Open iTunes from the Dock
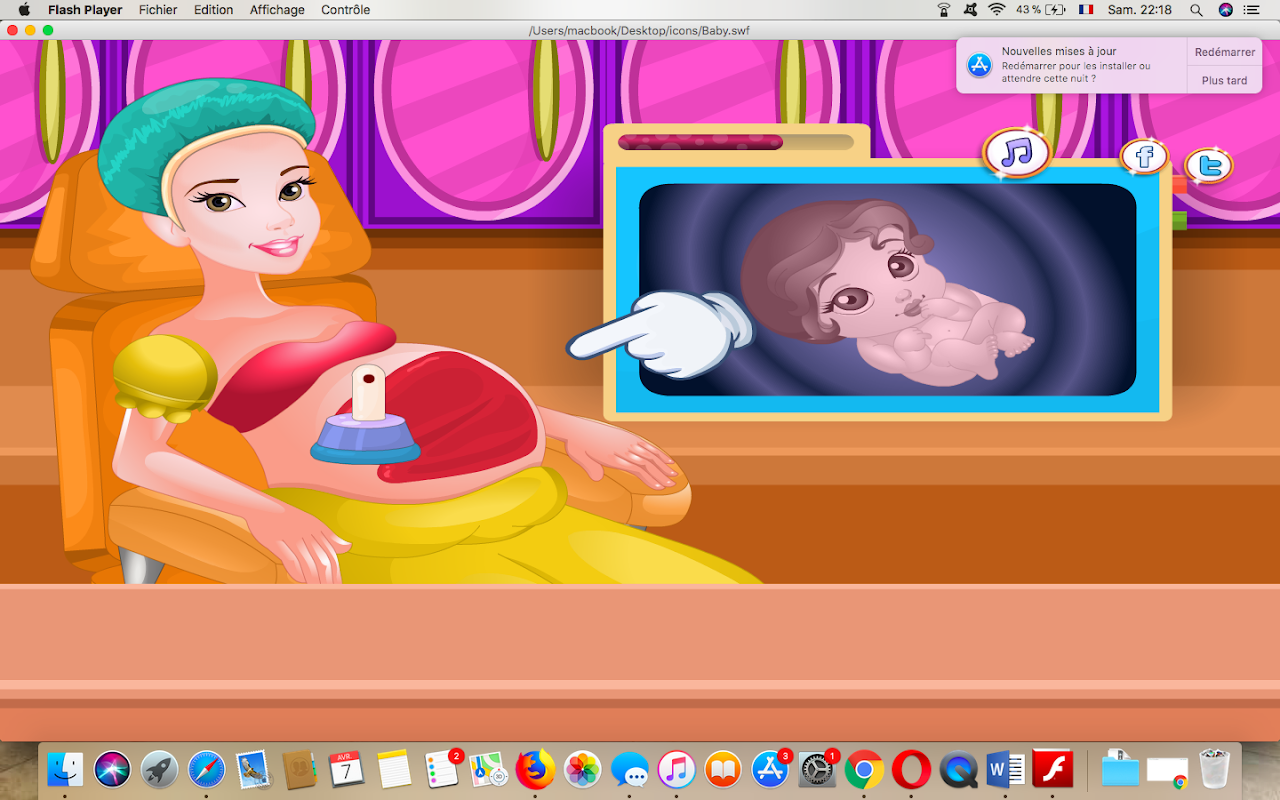Viewport: 1280px width, 800px height. (676, 769)
